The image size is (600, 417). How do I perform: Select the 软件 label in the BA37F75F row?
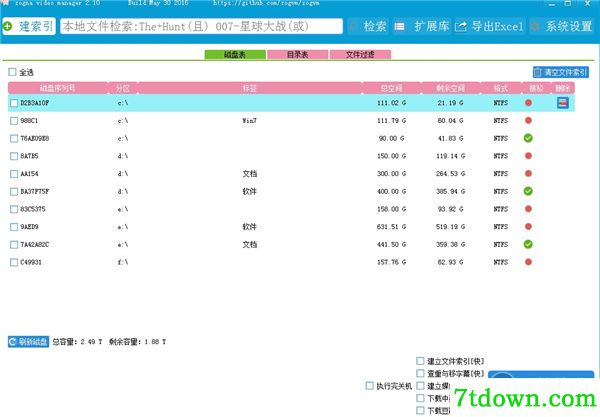[249, 191]
